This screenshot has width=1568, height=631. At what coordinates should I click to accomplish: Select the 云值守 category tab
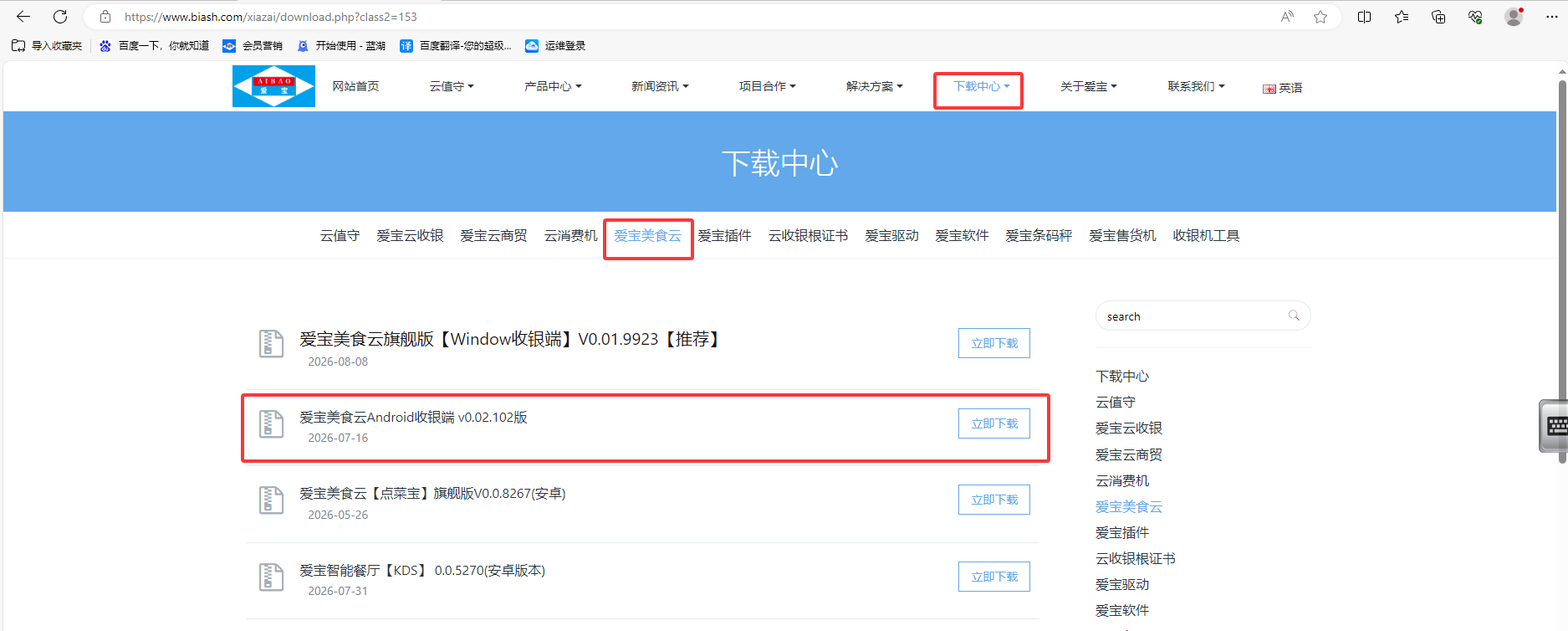pyautogui.click(x=340, y=236)
